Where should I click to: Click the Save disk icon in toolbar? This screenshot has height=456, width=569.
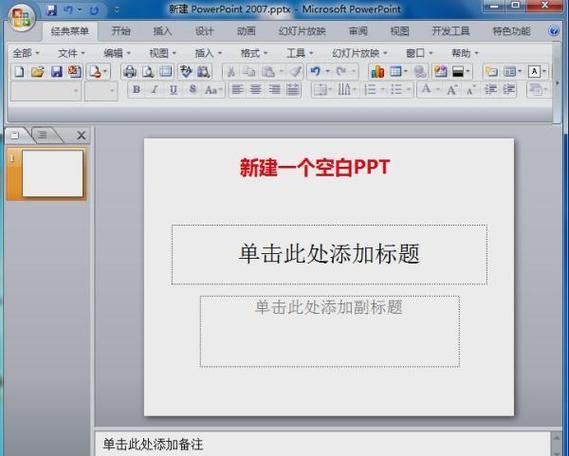[56, 71]
